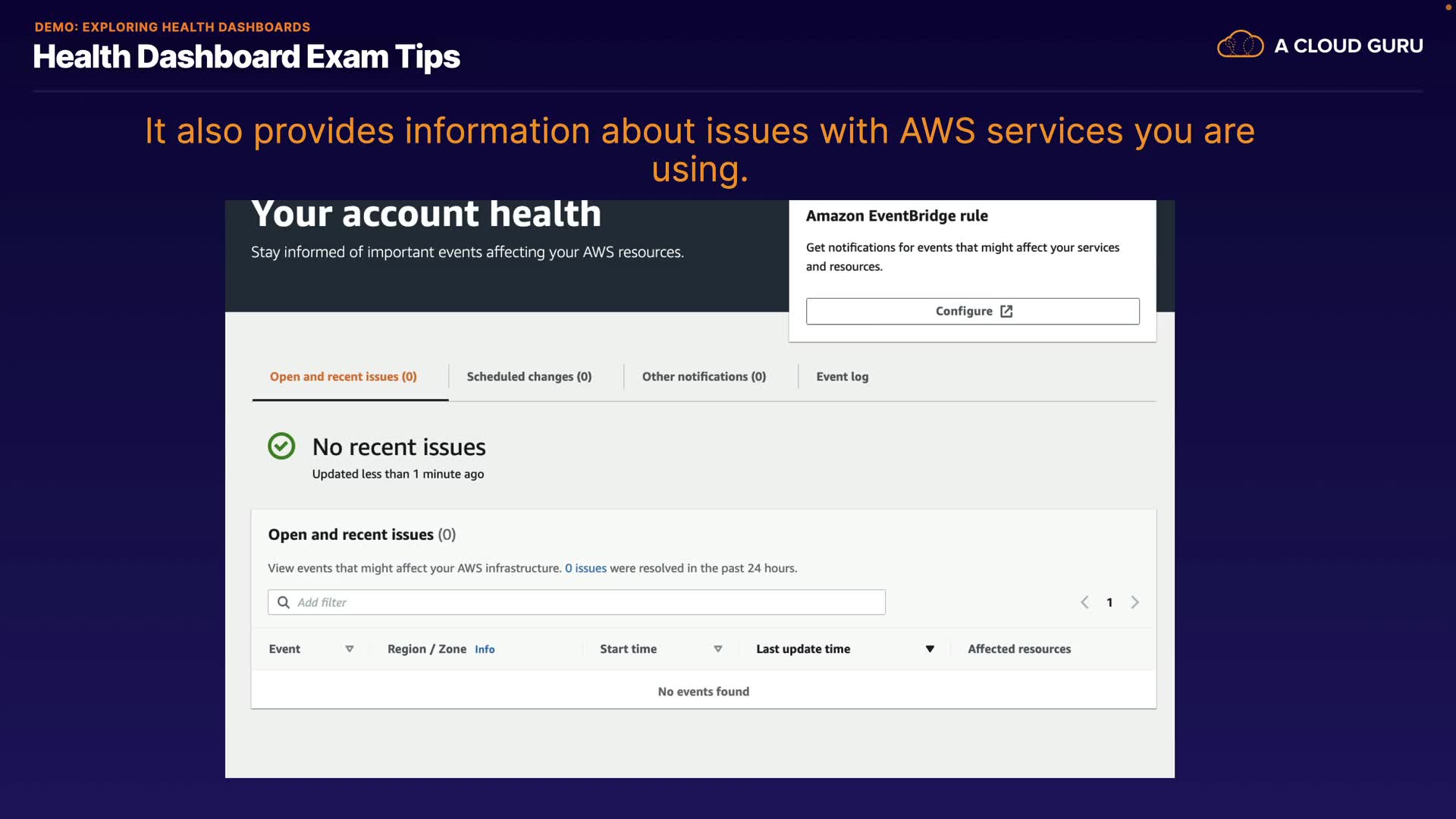Click the external link icon beside Configure
This screenshot has height=819, width=1456.
1006,312
